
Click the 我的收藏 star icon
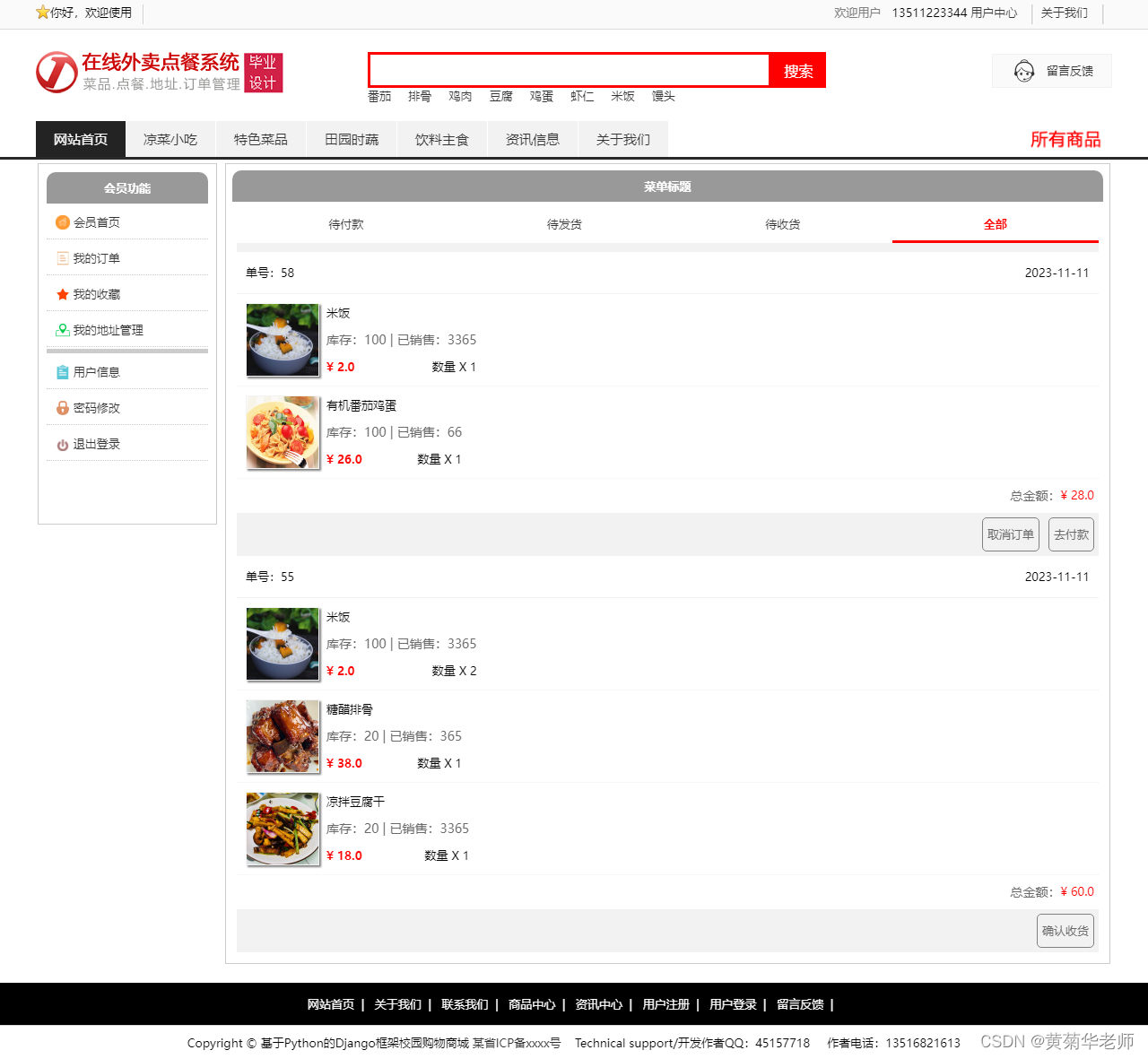63,294
